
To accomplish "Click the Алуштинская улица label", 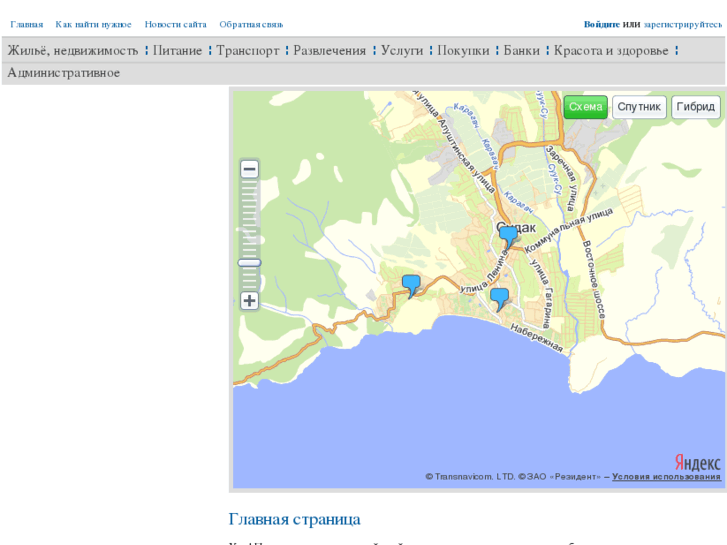I will coord(466,156).
